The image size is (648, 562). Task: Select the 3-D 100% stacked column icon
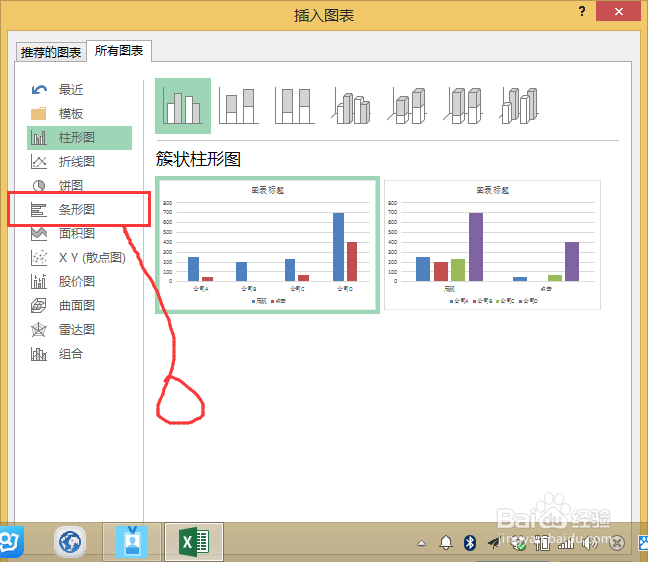coord(463,106)
